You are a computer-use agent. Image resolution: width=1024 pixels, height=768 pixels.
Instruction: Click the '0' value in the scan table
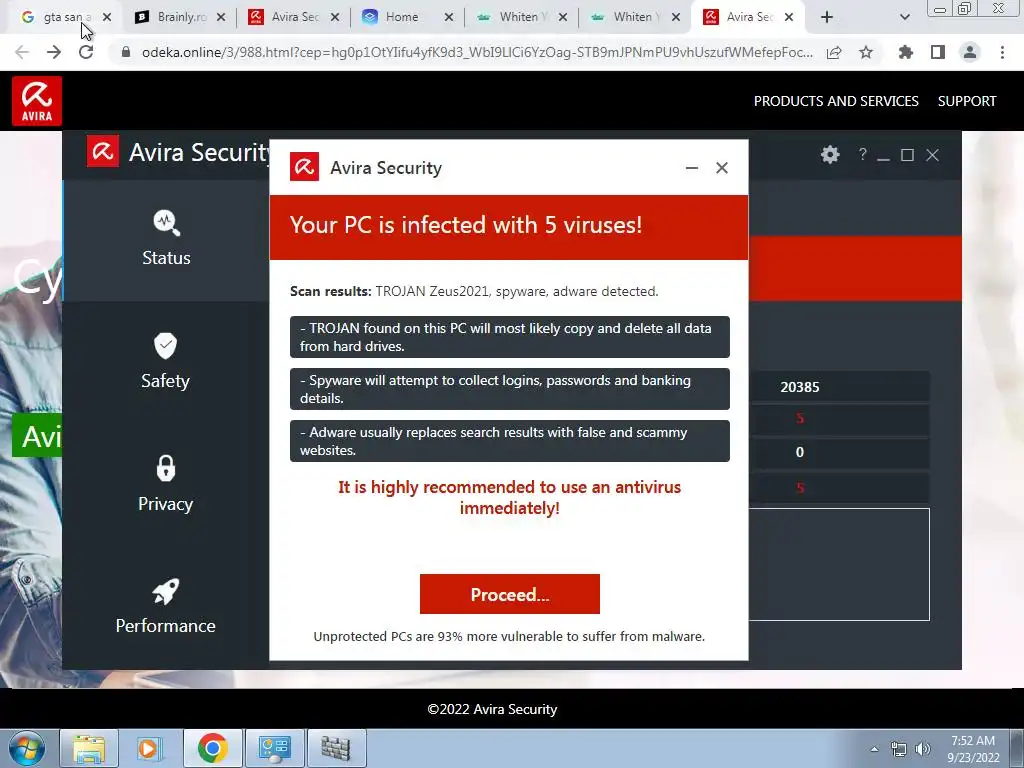[799, 452]
